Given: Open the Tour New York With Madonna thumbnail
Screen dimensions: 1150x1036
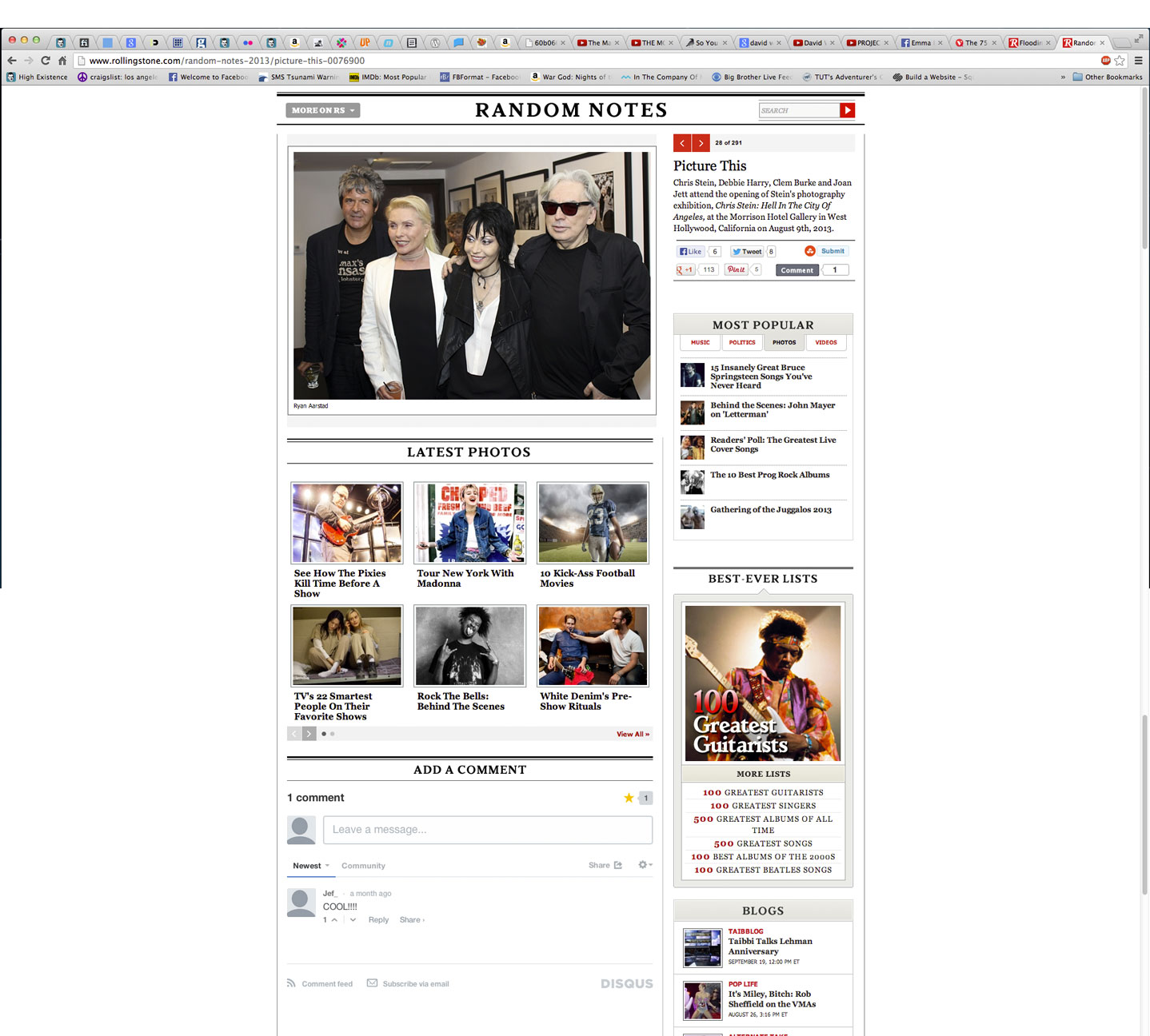Looking at the screenshot, I should pyautogui.click(x=469, y=523).
